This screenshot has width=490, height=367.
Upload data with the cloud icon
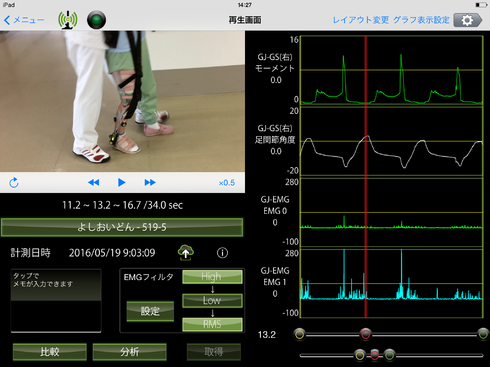pyautogui.click(x=186, y=253)
